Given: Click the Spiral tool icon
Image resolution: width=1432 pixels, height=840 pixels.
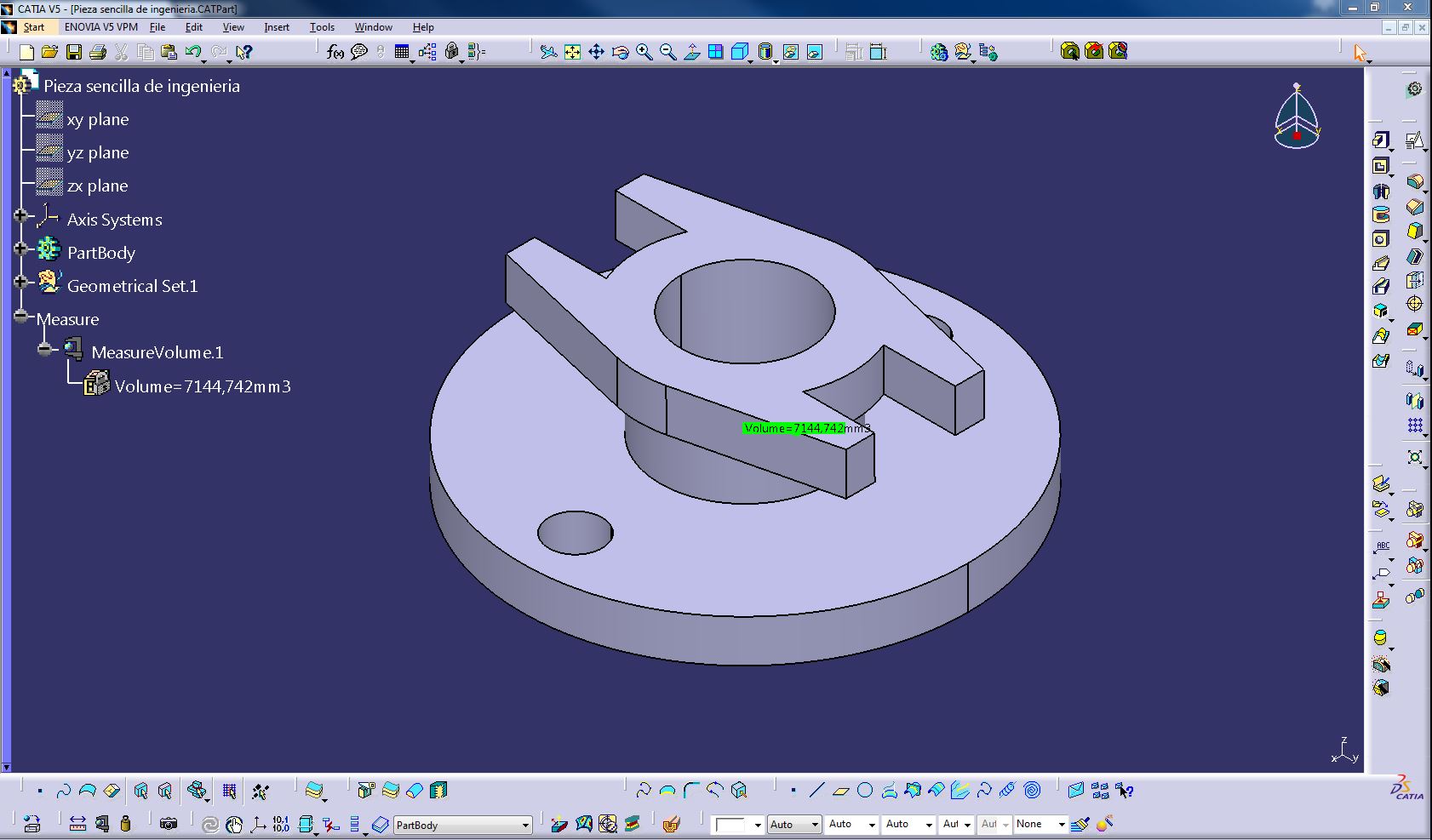Looking at the screenshot, I should tap(1033, 791).
